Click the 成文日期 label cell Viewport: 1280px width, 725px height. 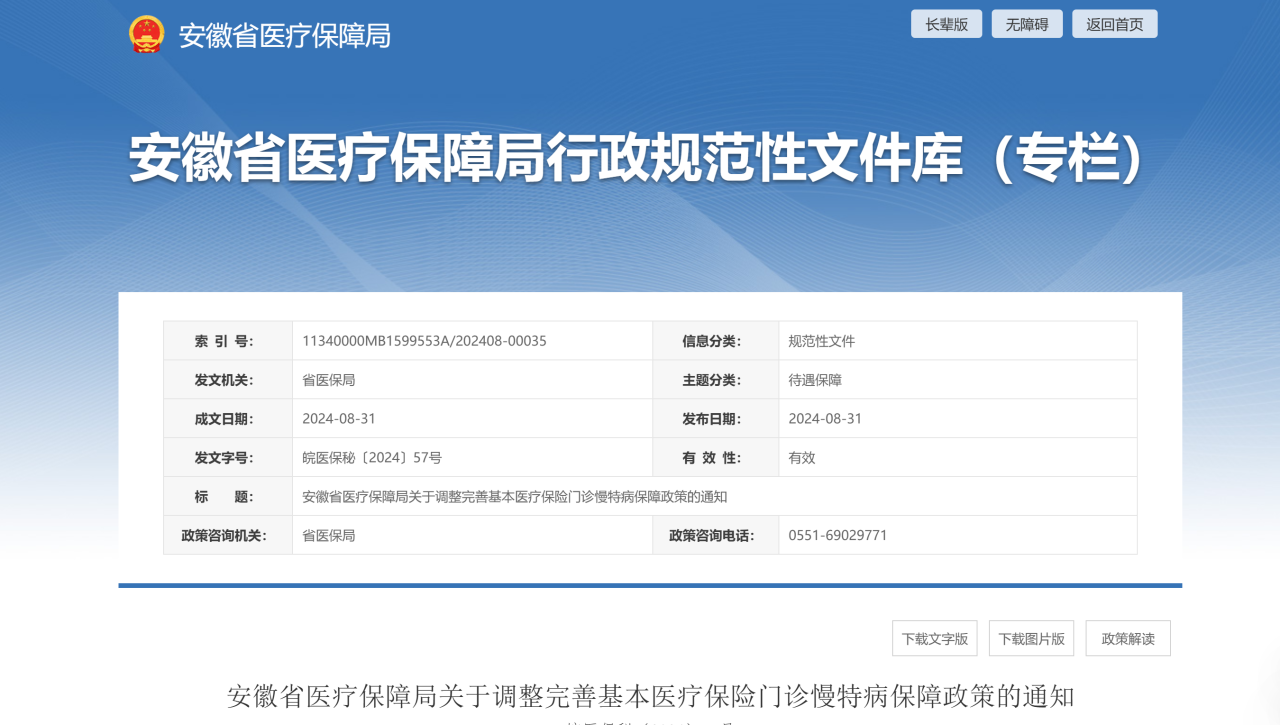click(x=228, y=419)
